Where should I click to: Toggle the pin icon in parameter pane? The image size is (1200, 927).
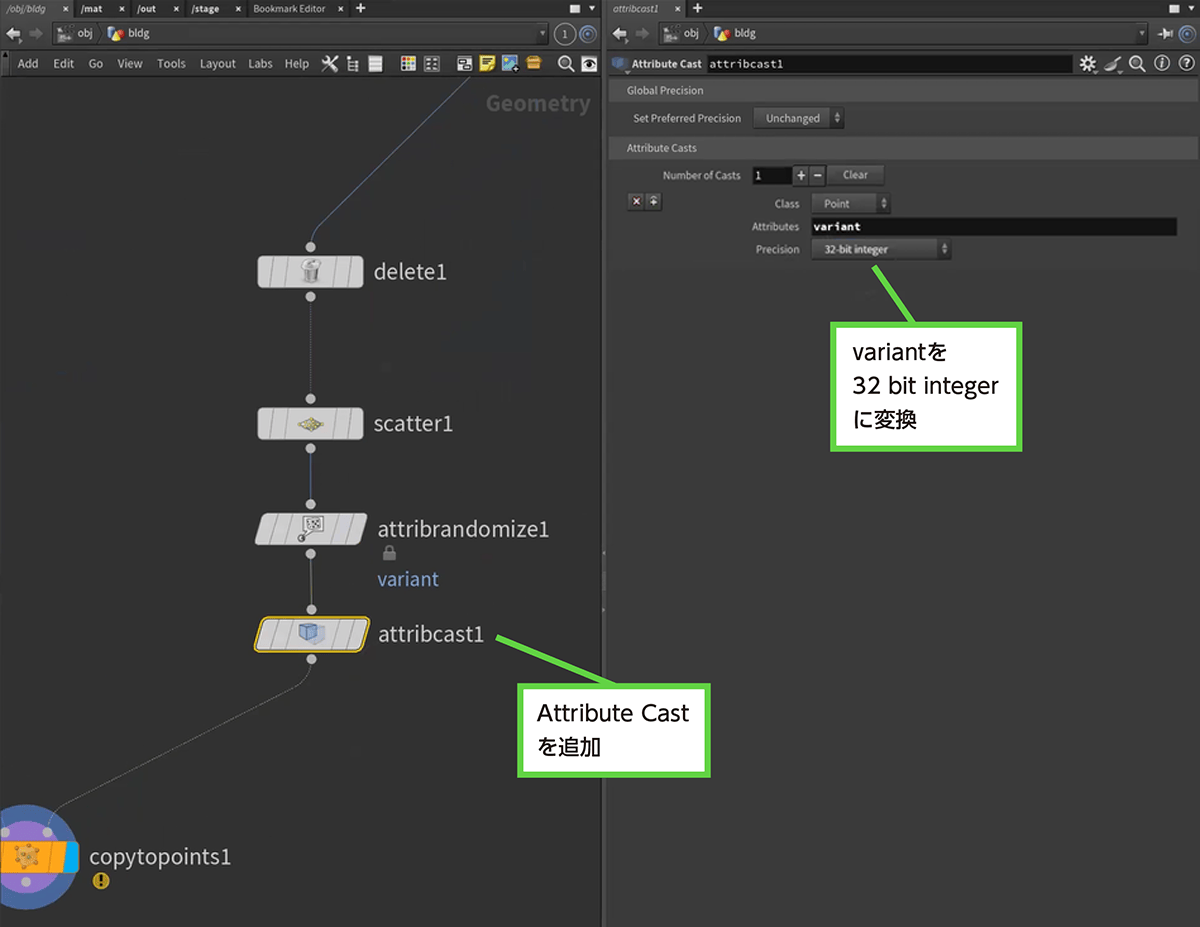coord(1165,33)
